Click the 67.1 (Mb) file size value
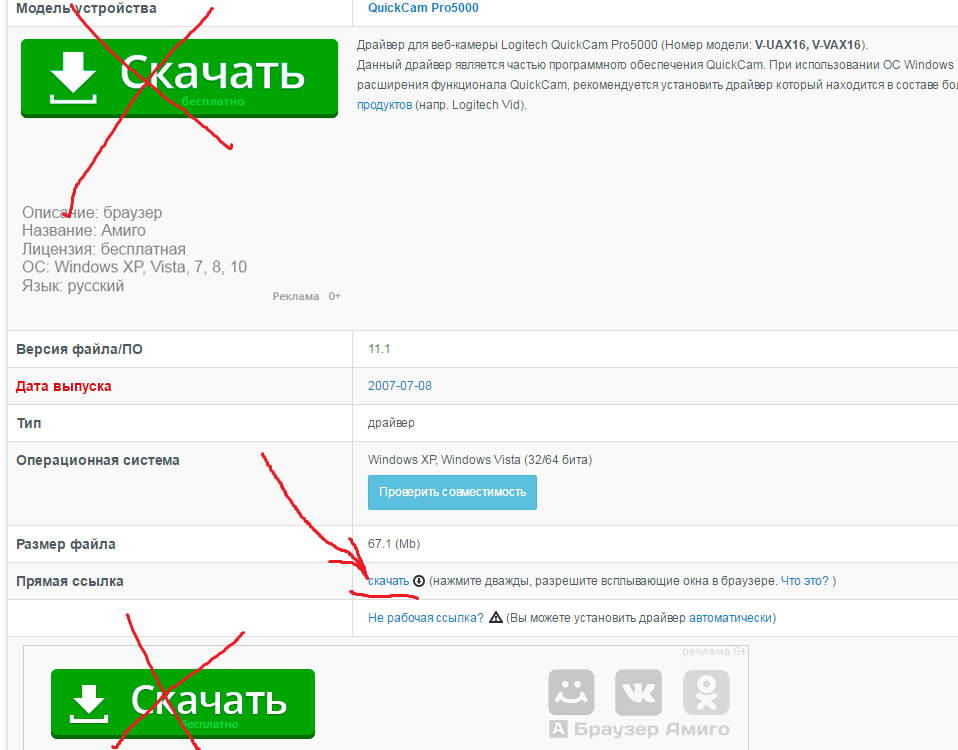 [394, 544]
